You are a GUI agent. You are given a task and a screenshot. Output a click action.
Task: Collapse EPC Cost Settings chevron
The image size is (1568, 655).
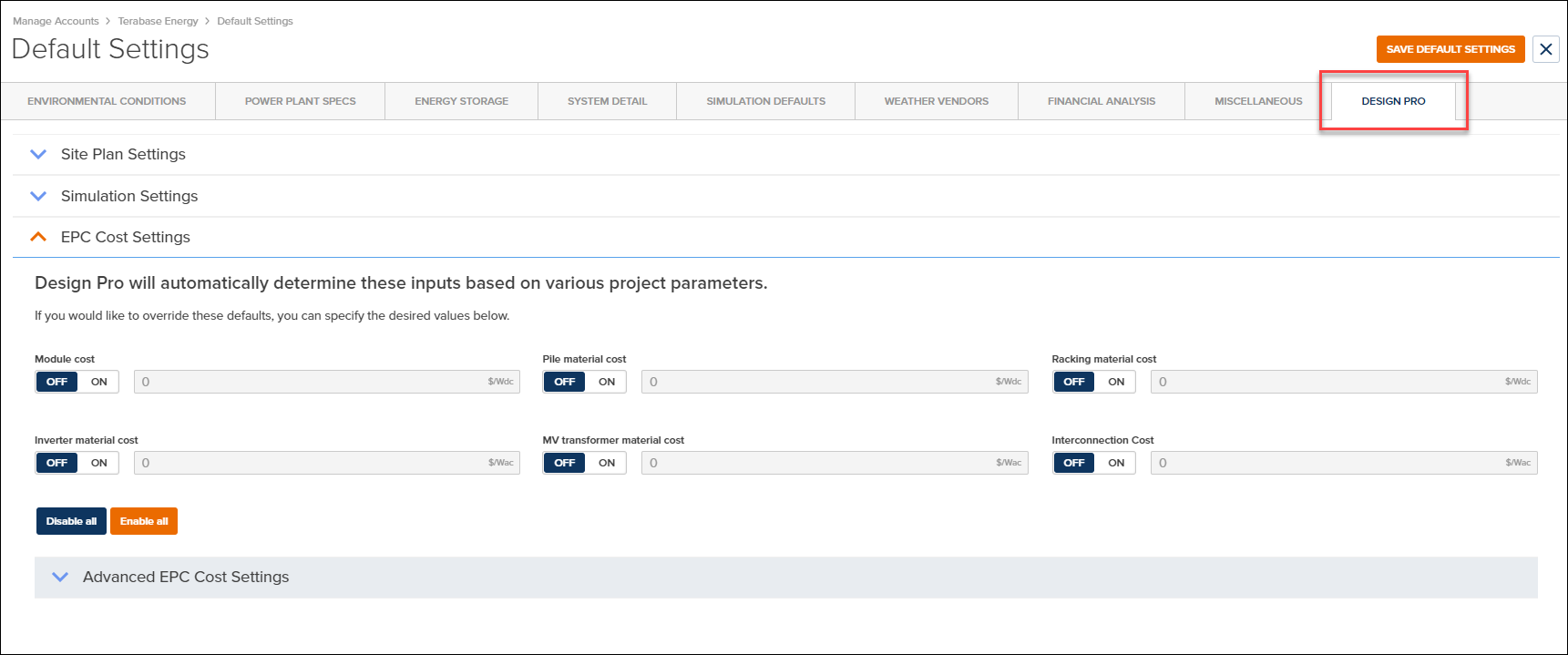coord(38,237)
